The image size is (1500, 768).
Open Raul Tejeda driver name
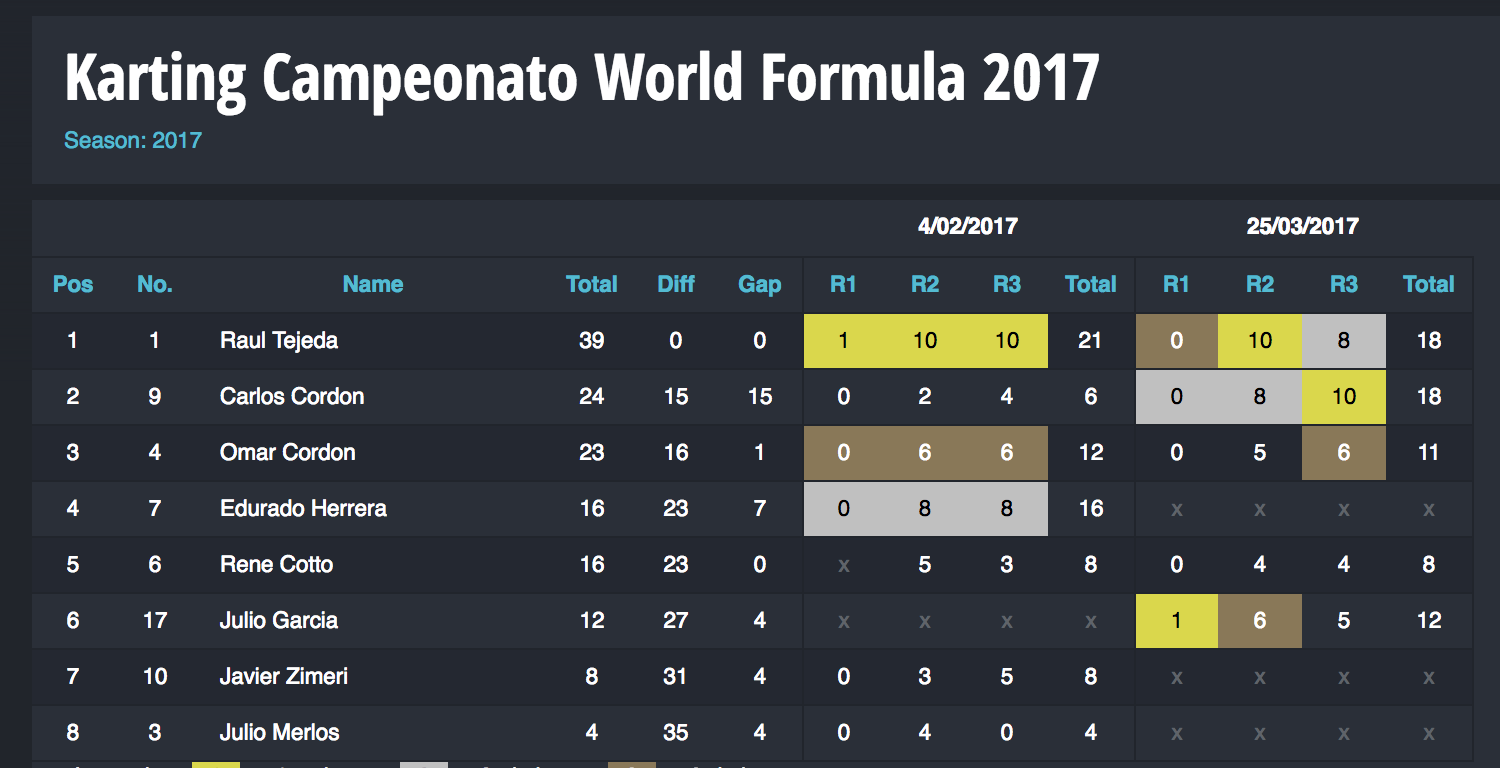coord(279,340)
